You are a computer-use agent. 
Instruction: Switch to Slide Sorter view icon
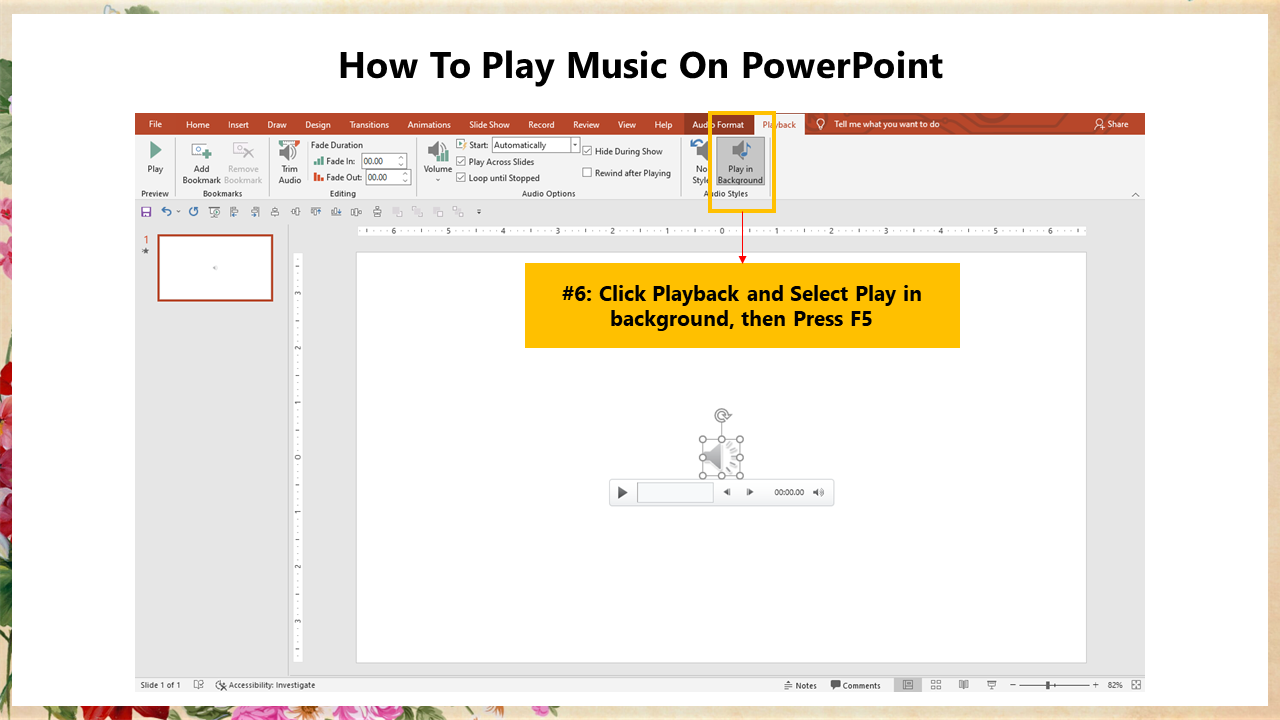(936, 685)
